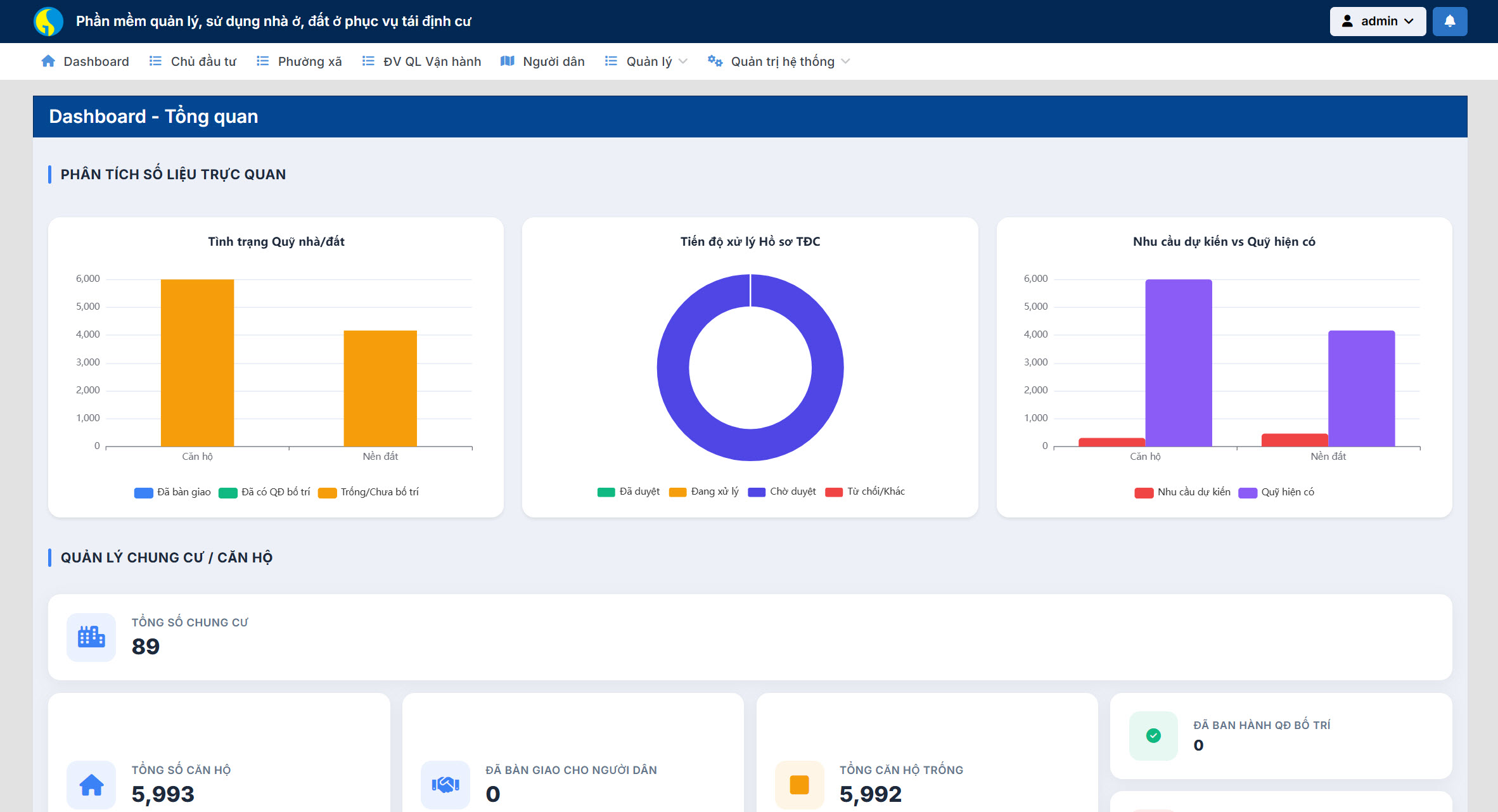Image resolution: width=1498 pixels, height=812 pixels.
Task: Click the app title in the header
Action: (x=274, y=22)
